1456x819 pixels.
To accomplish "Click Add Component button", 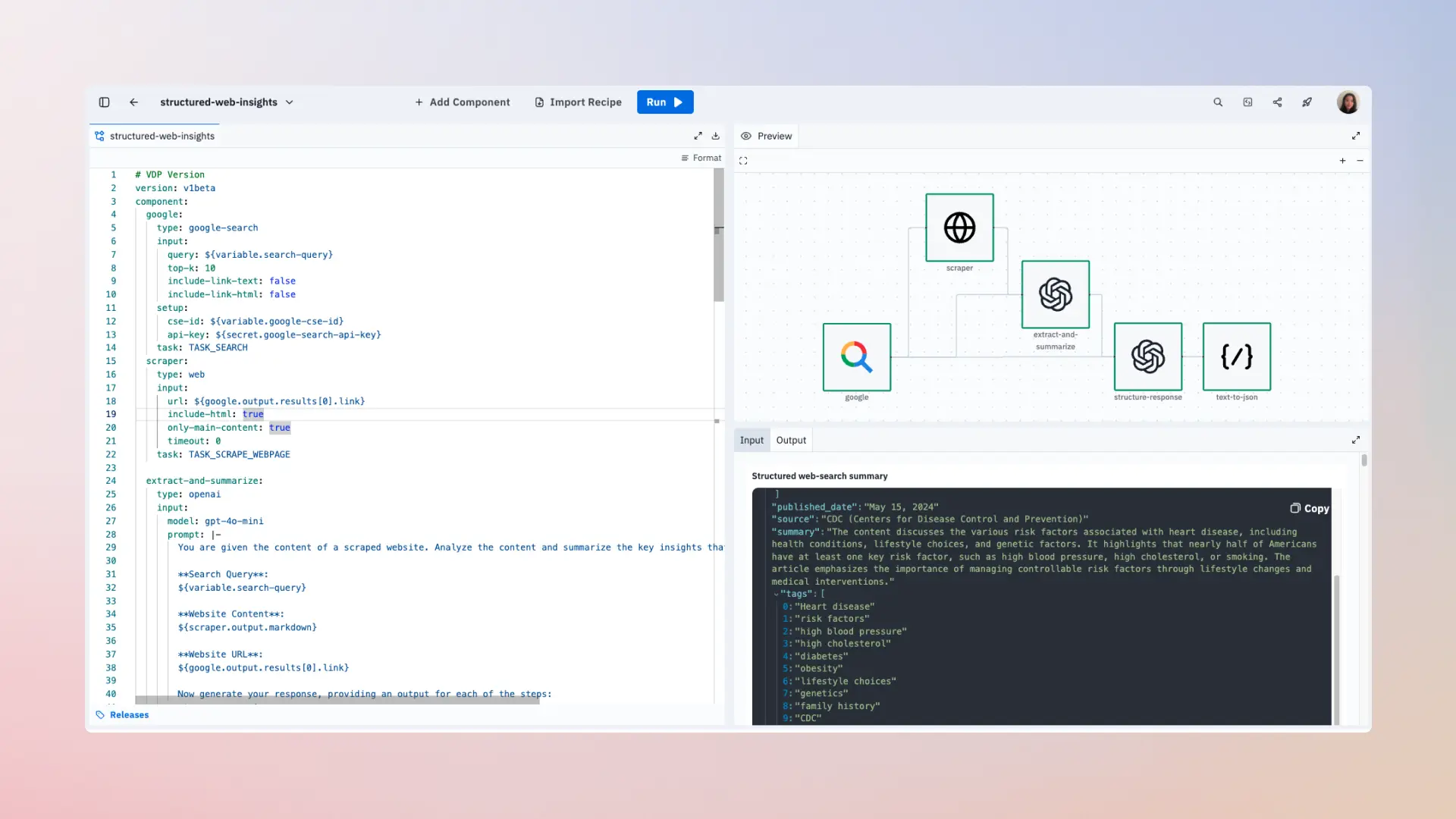I will (x=462, y=102).
